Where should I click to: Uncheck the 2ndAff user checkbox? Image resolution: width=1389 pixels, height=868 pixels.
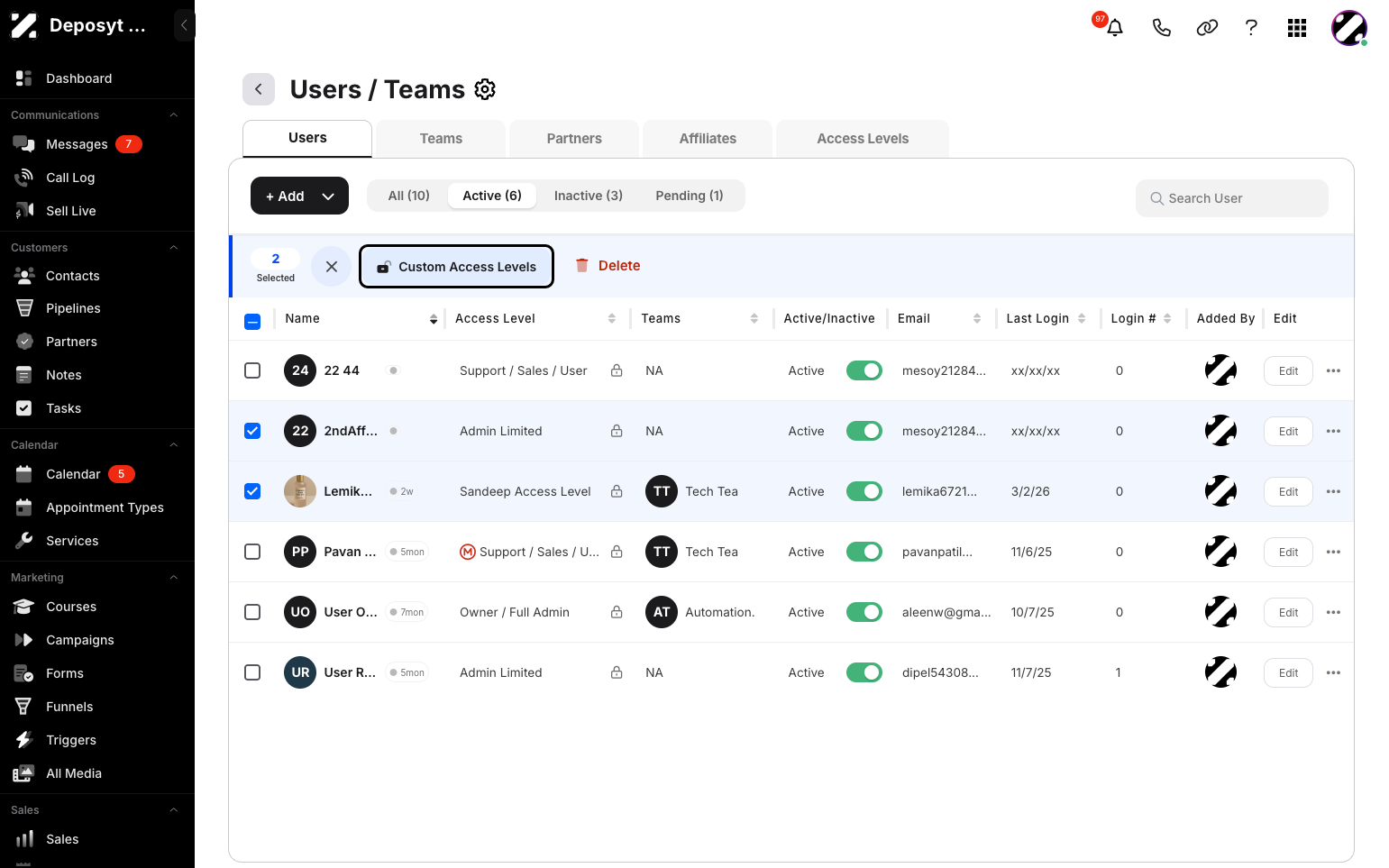(252, 431)
